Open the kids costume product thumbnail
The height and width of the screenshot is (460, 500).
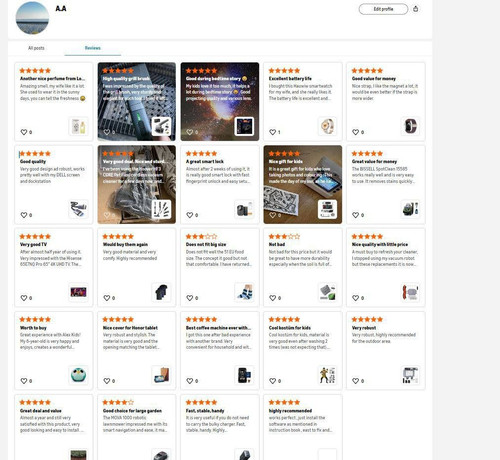pos(327,375)
